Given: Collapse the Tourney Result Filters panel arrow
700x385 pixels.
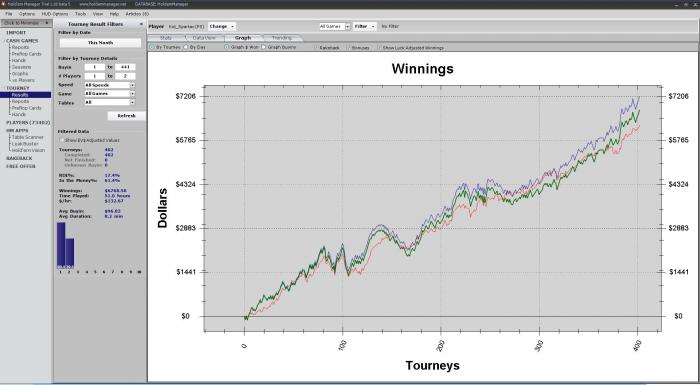Looking at the screenshot, I should click(x=141, y=24).
